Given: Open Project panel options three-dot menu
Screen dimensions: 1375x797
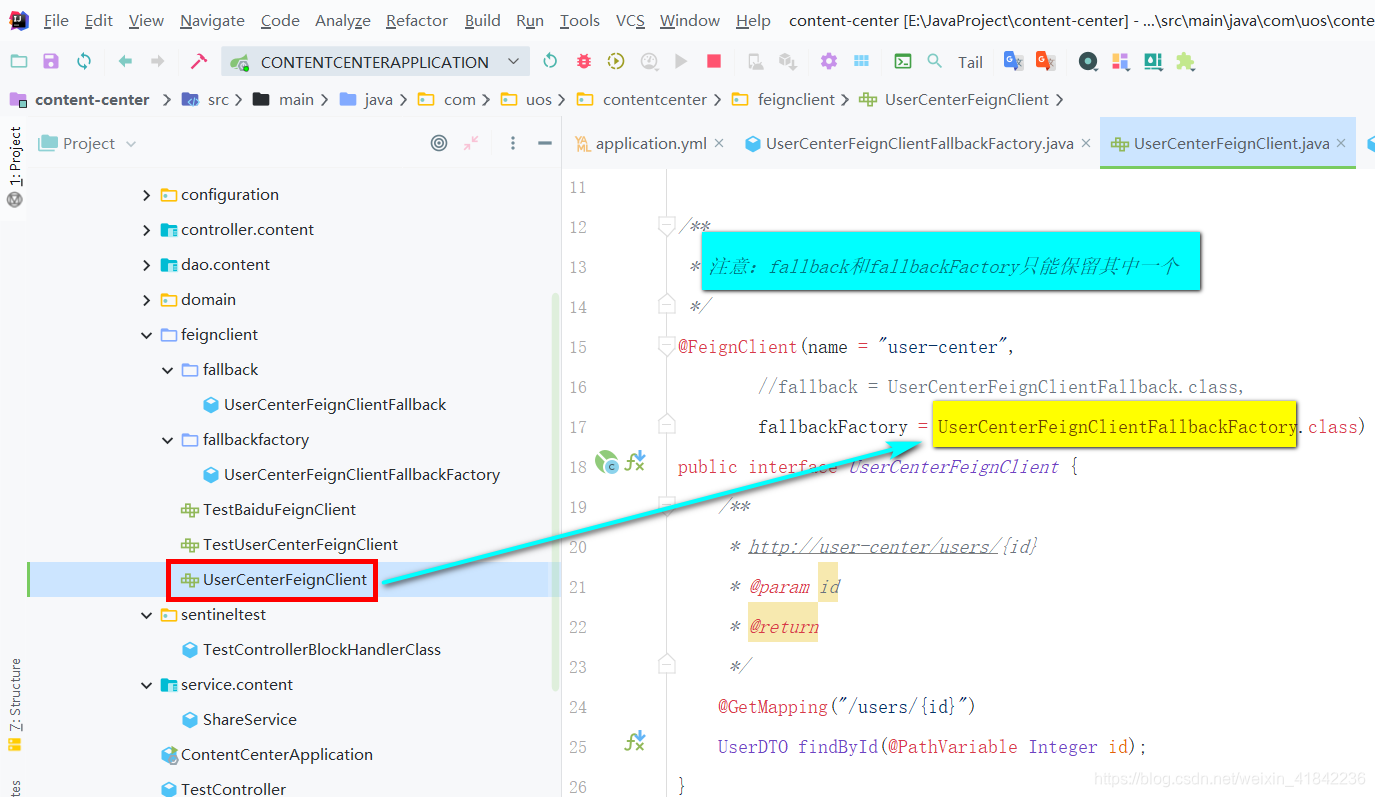Looking at the screenshot, I should tap(513, 143).
